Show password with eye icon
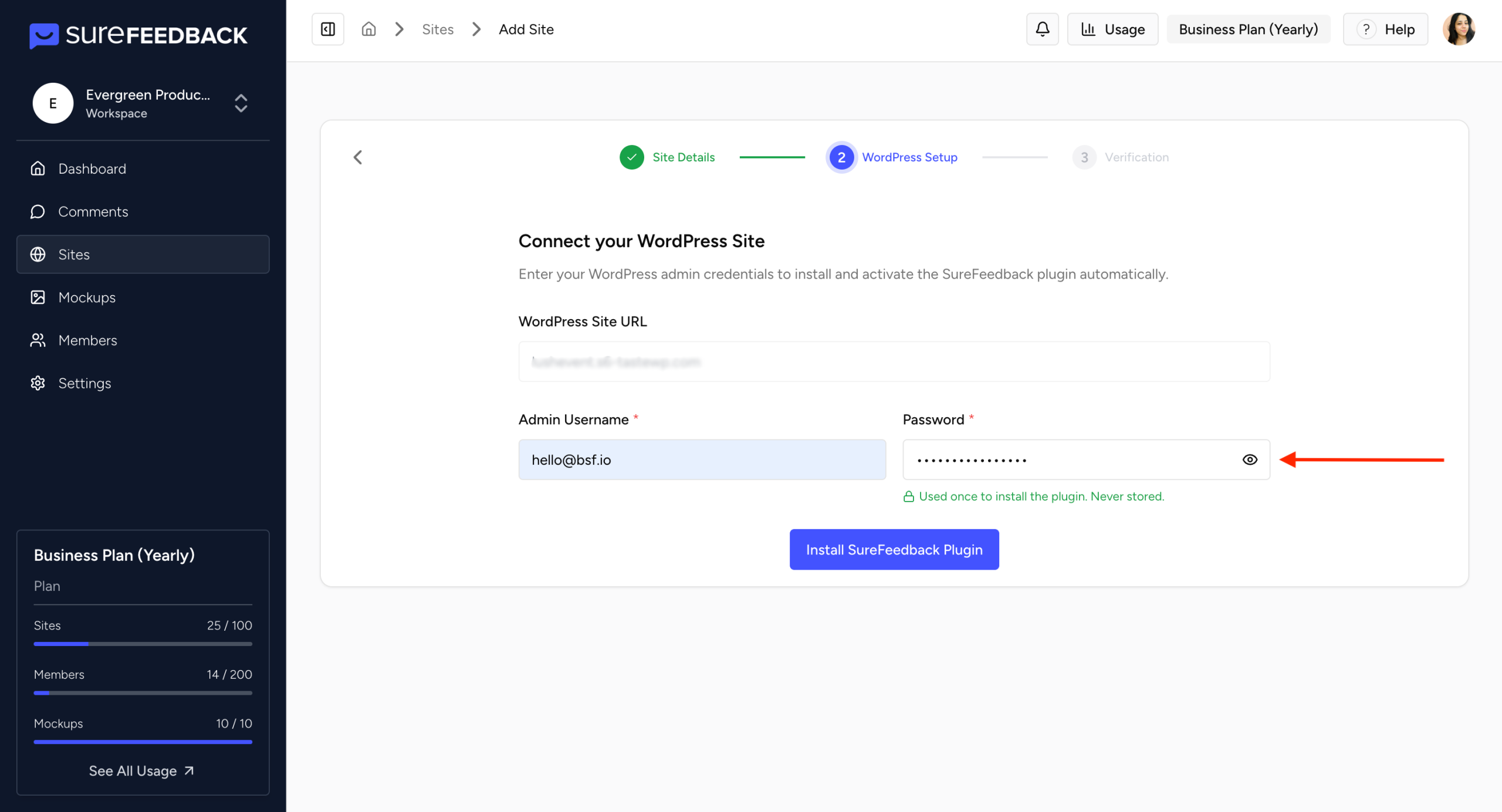Screen dimensions: 1502x812 1250,460
